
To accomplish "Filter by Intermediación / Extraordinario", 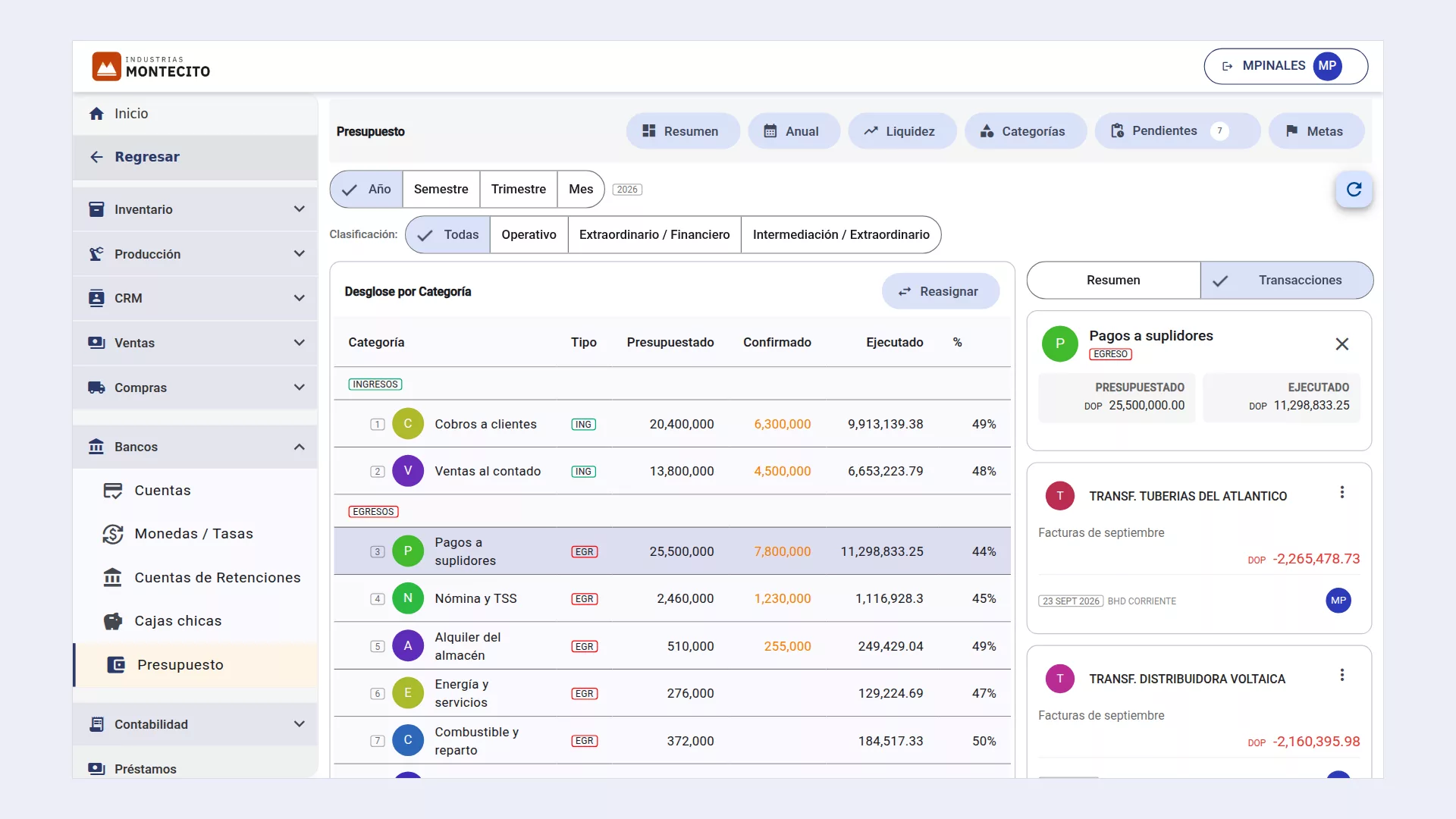I will click(x=841, y=235).
